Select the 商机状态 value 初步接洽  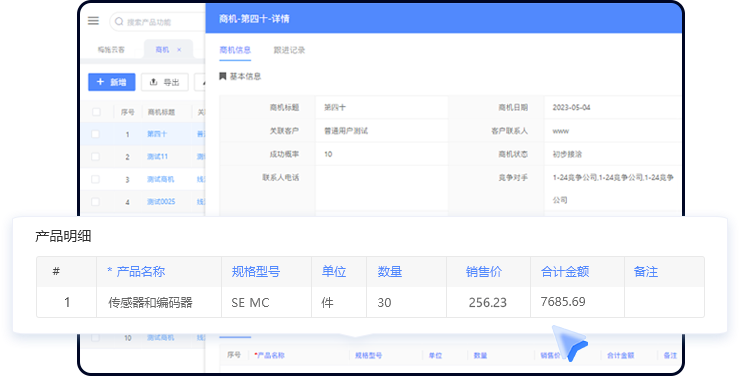click(567, 154)
